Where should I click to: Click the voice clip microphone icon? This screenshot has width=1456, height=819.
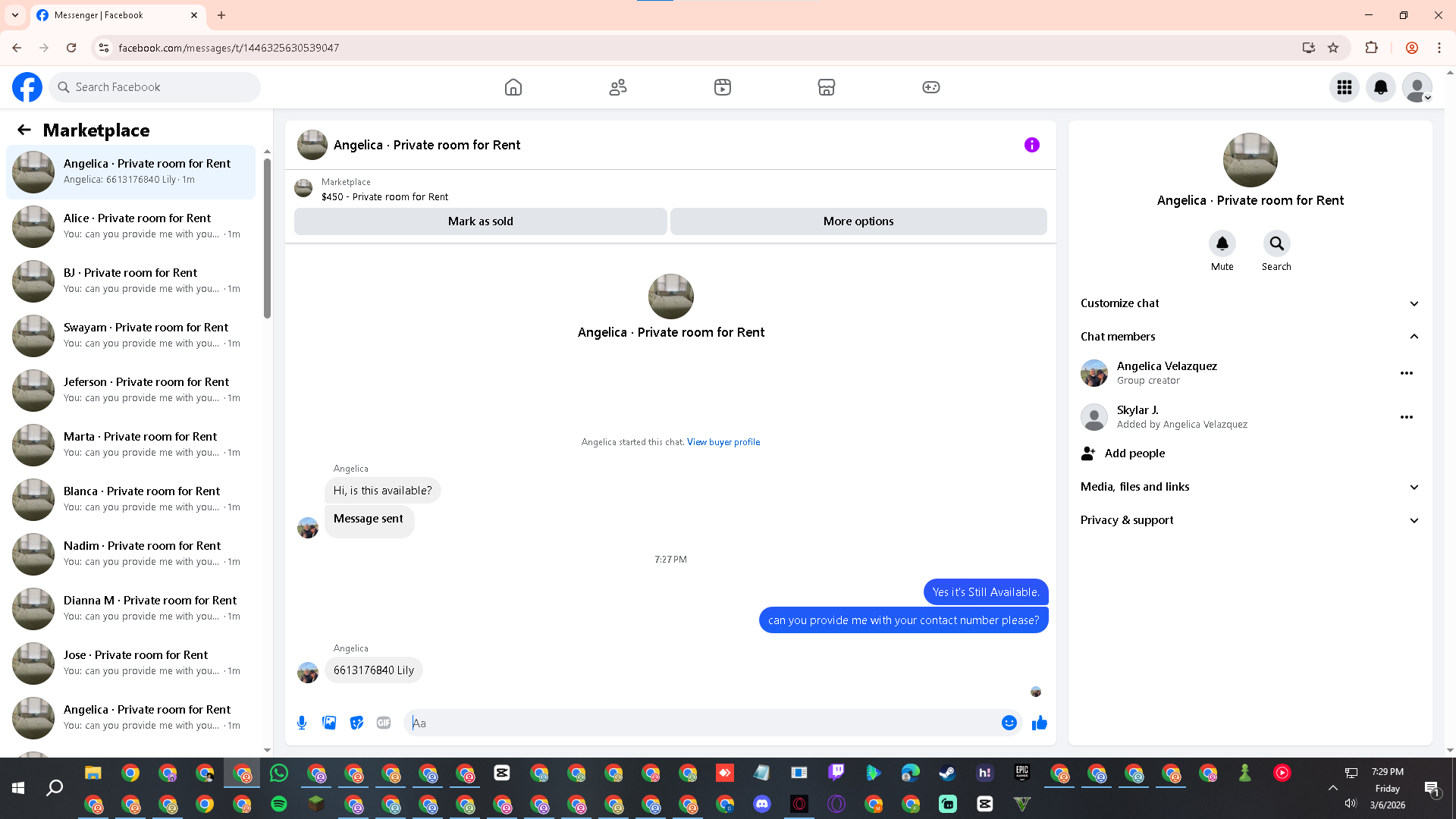point(302,723)
